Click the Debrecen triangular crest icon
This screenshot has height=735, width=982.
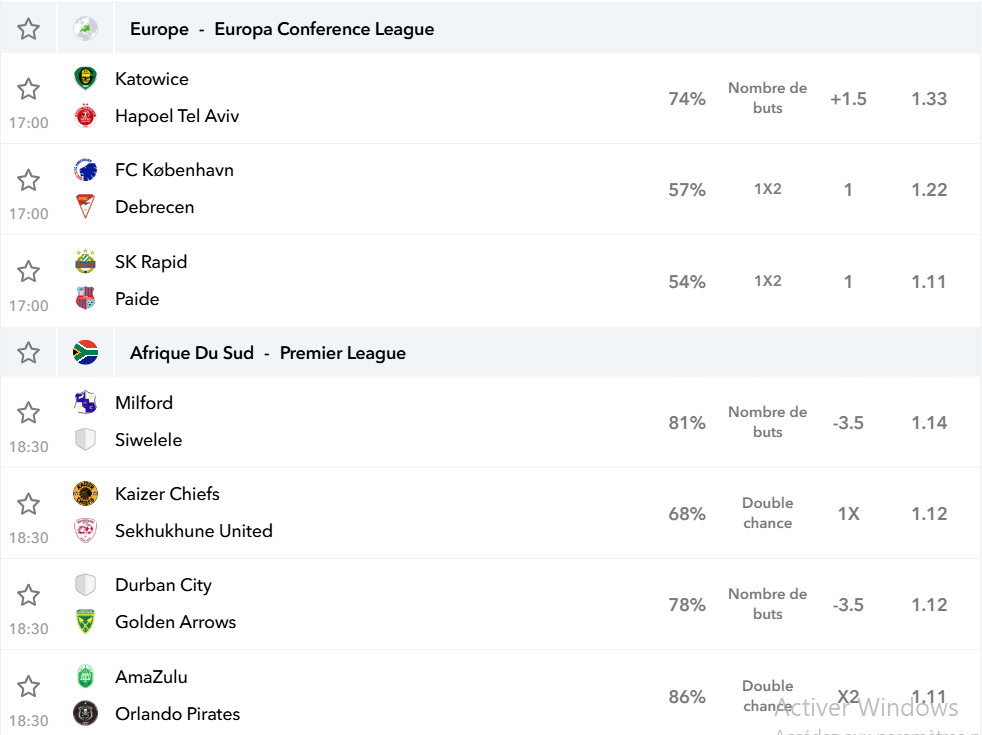coord(85,207)
